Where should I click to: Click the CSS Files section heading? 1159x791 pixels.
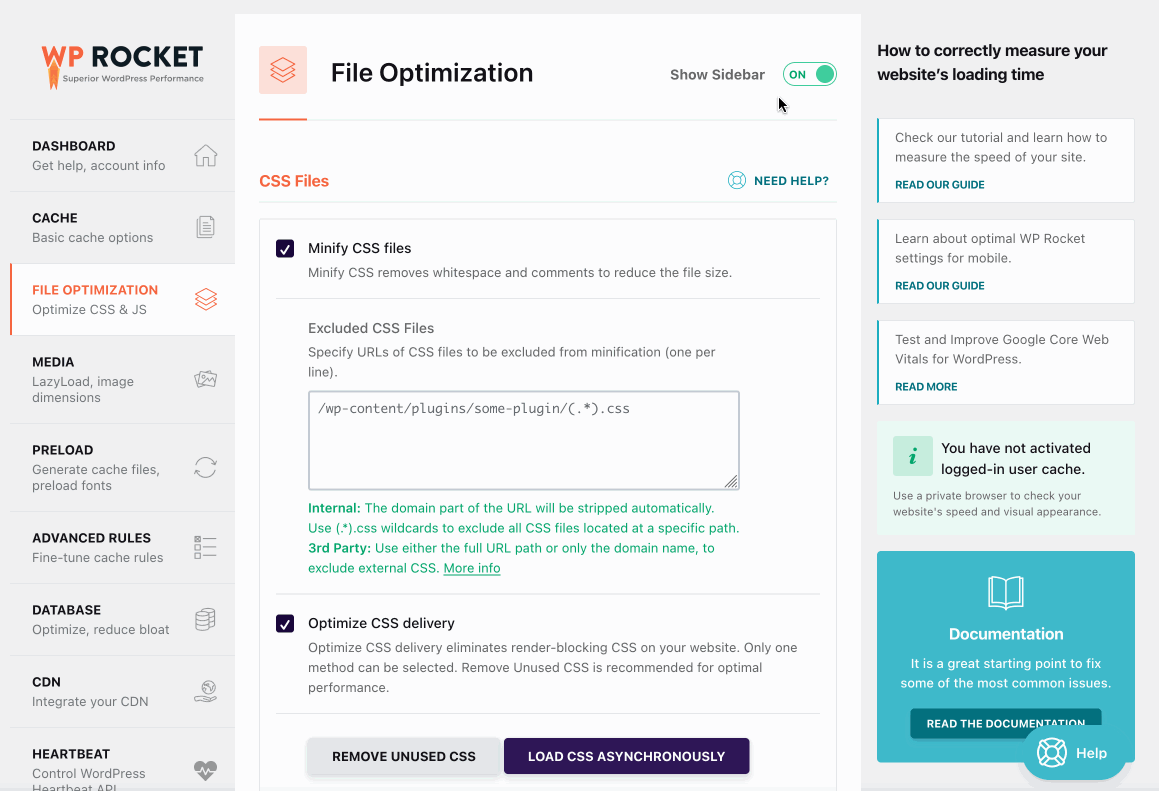[x=294, y=181]
